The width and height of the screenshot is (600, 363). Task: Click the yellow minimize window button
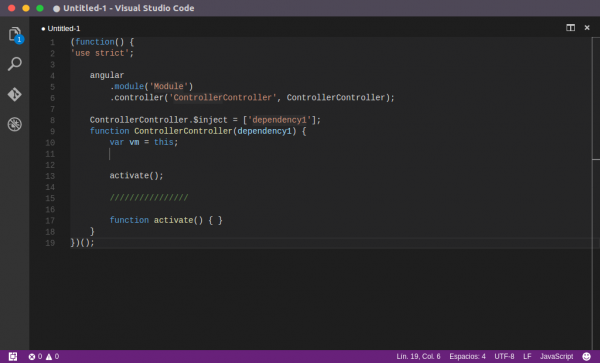pos(26,8)
